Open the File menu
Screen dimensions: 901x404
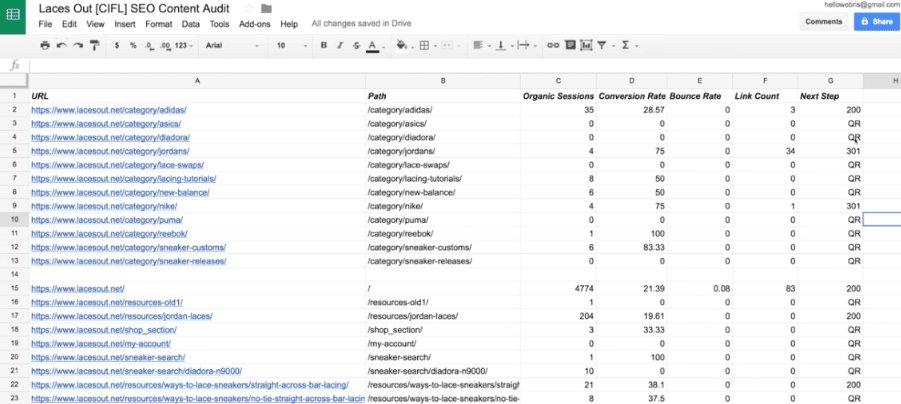tap(45, 24)
